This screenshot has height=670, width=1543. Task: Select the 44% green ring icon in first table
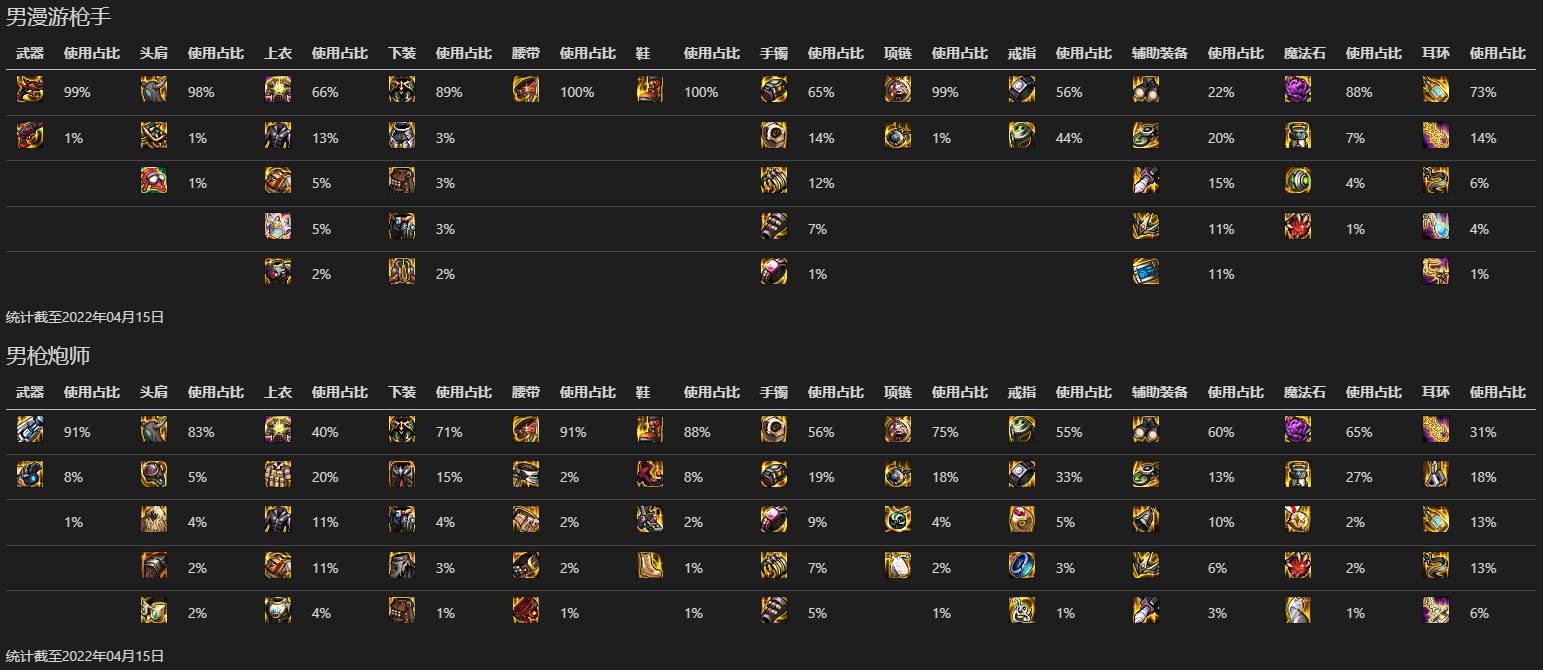[x=1022, y=136]
